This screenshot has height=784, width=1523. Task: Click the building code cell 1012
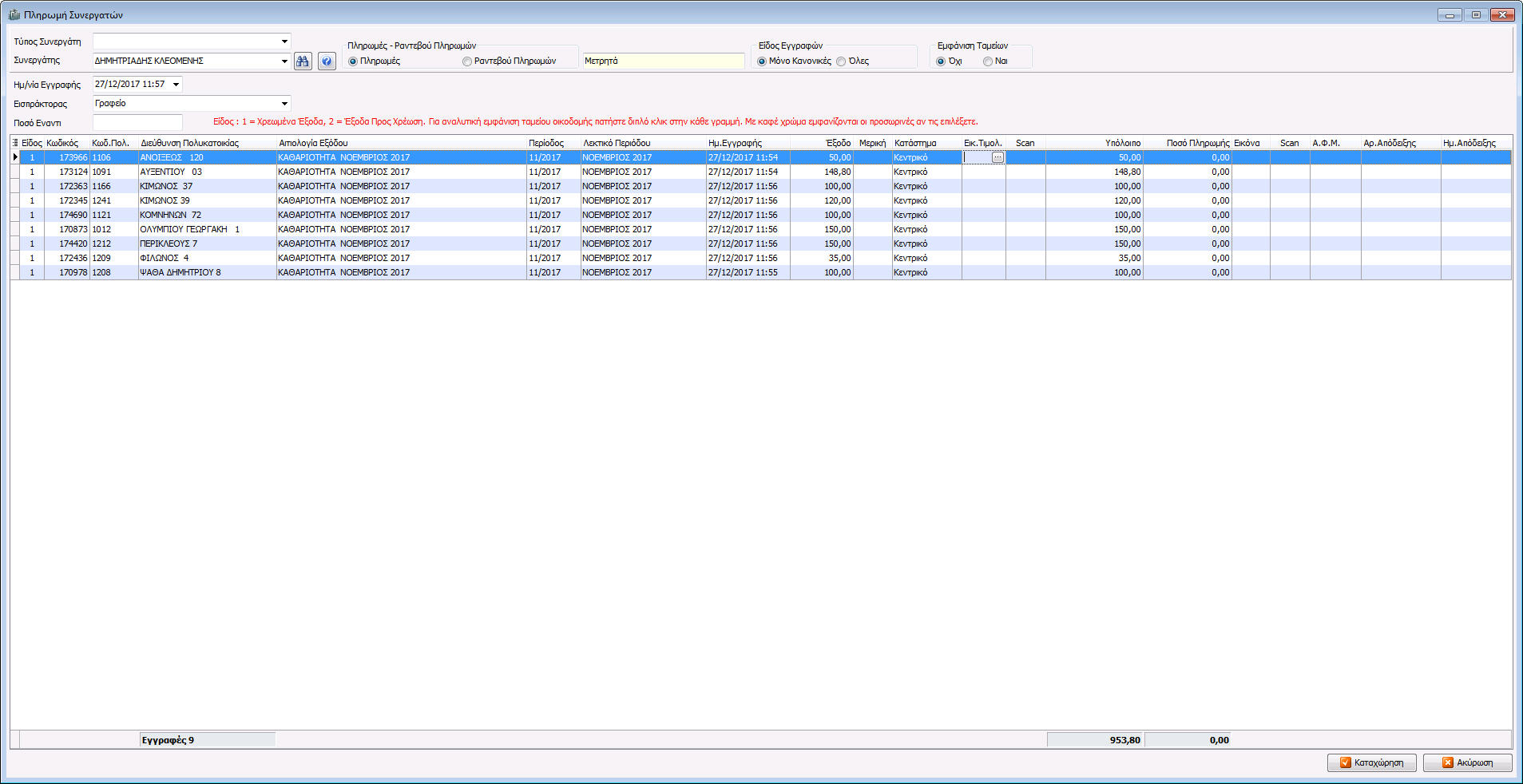(113, 229)
